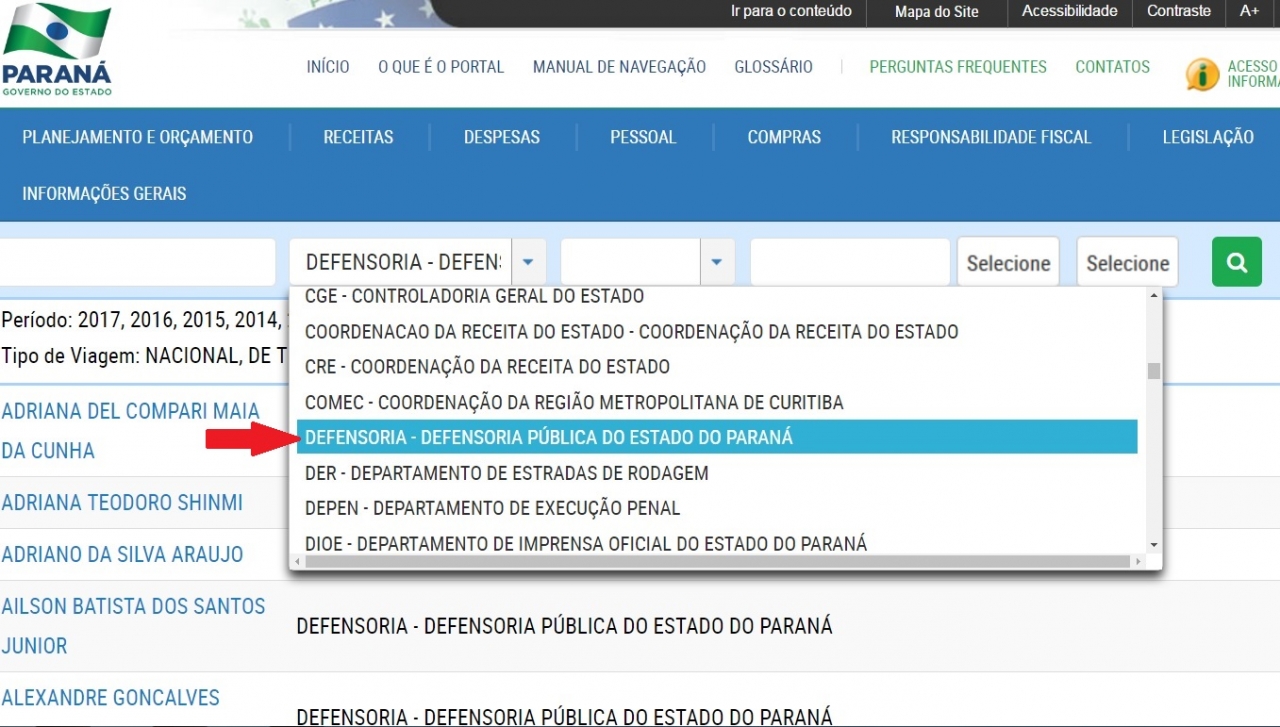Viewport: 1280px width, 727px height.
Task: Select DER - DEPARTAMENTO DE ESTRADAS DE RODAGEM
Action: click(x=718, y=473)
